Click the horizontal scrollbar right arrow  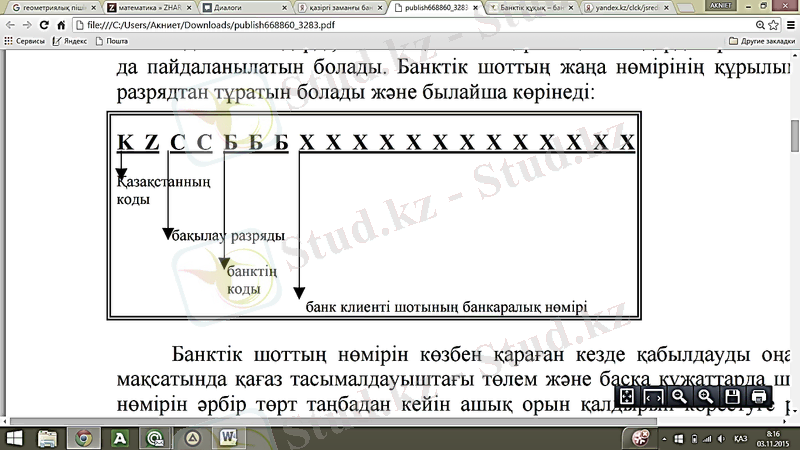(787, 421)
